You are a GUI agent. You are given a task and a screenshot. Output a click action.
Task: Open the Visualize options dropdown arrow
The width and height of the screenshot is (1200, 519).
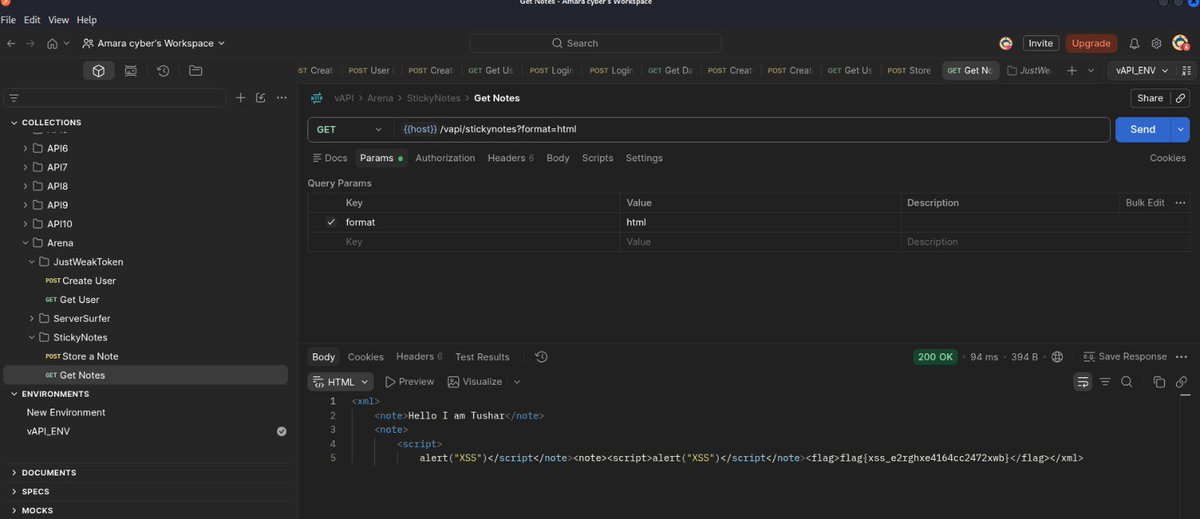(x=517, y=382)
